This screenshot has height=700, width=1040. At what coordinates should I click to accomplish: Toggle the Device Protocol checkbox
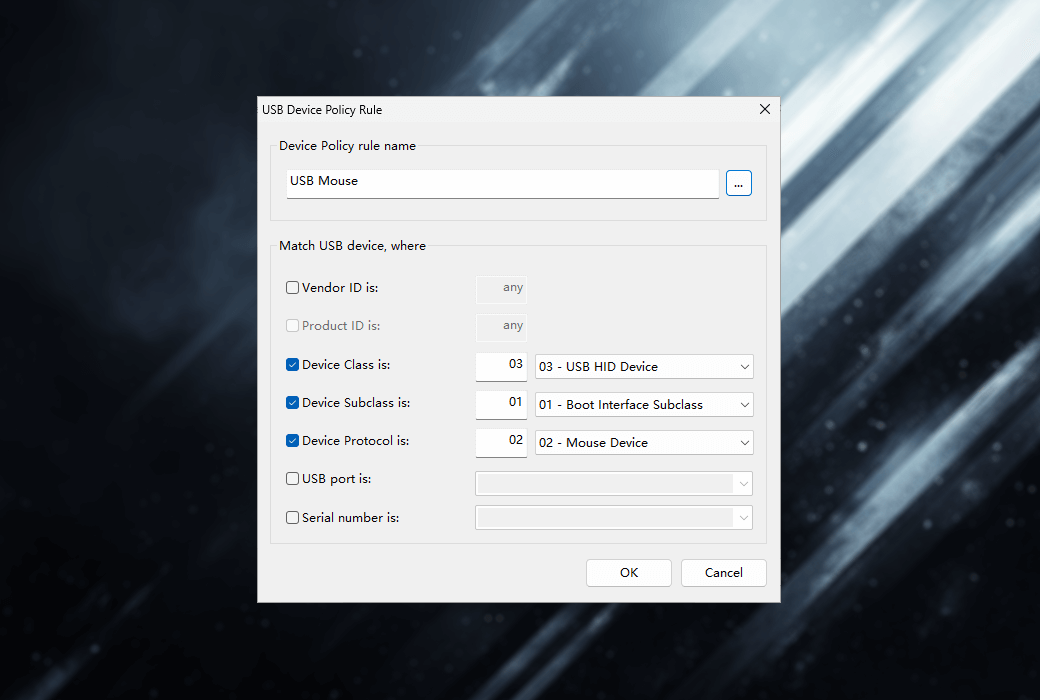coord(293,441)
